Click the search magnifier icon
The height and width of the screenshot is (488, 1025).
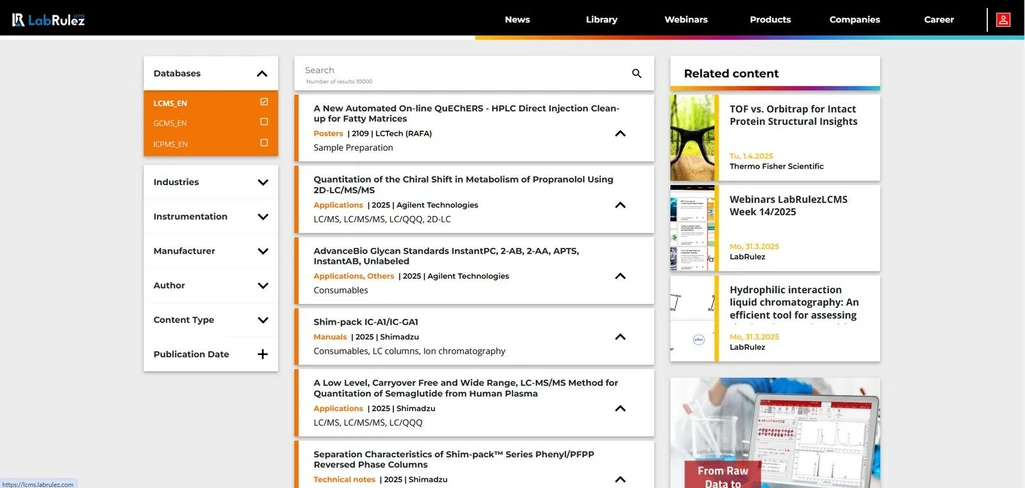pos(636,74)
